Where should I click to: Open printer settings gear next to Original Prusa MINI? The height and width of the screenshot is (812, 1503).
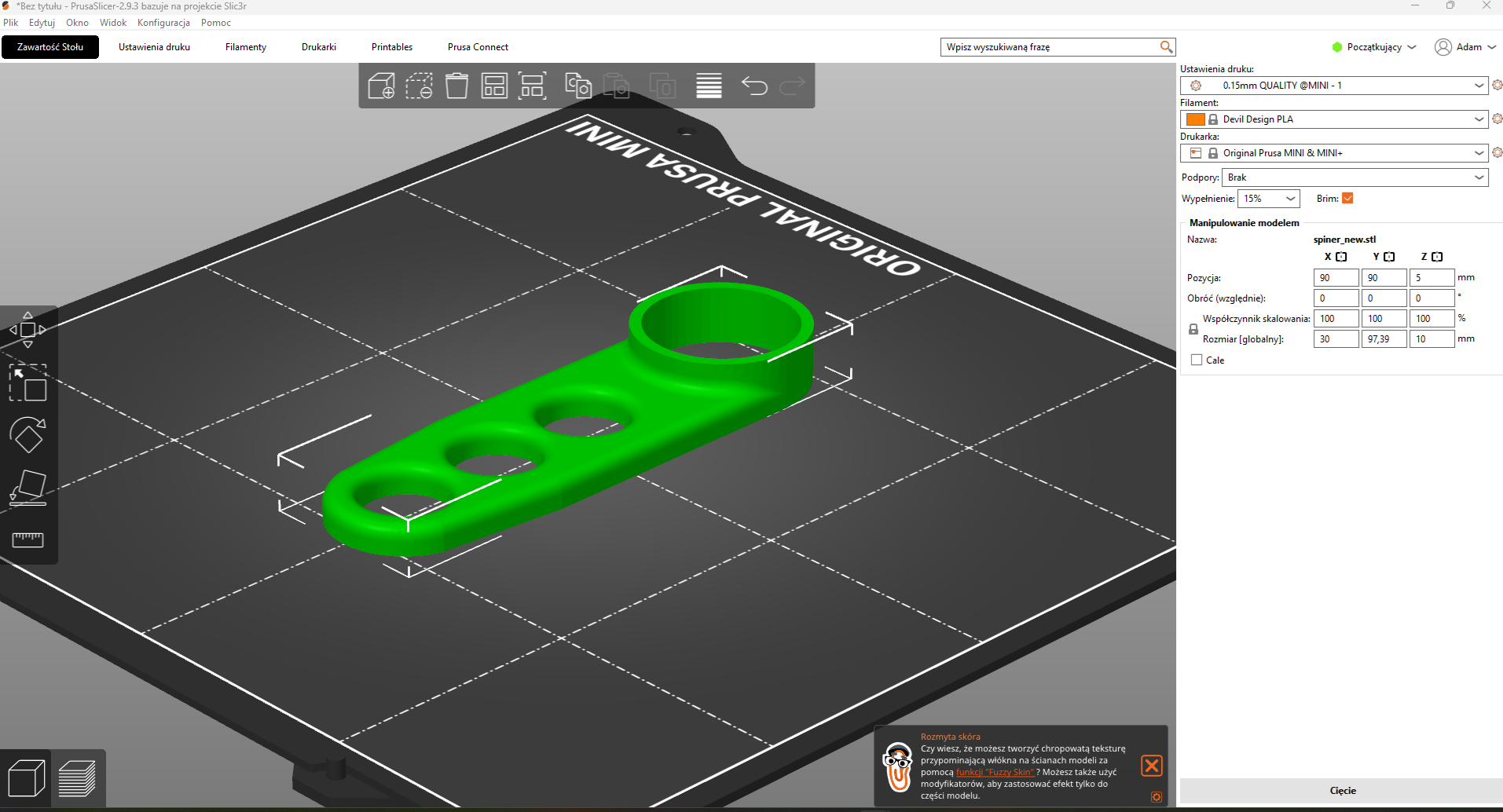1497,152
